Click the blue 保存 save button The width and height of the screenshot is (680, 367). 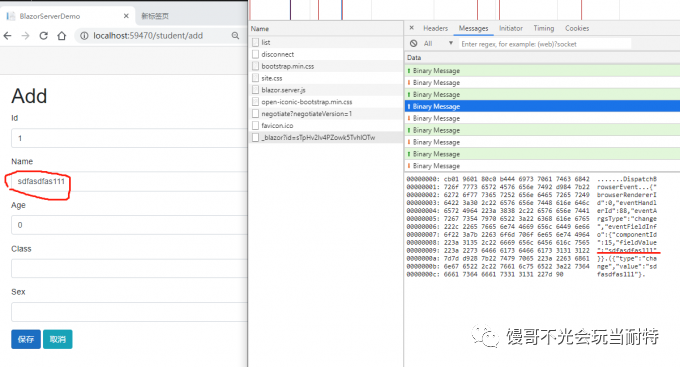[26, 339]
